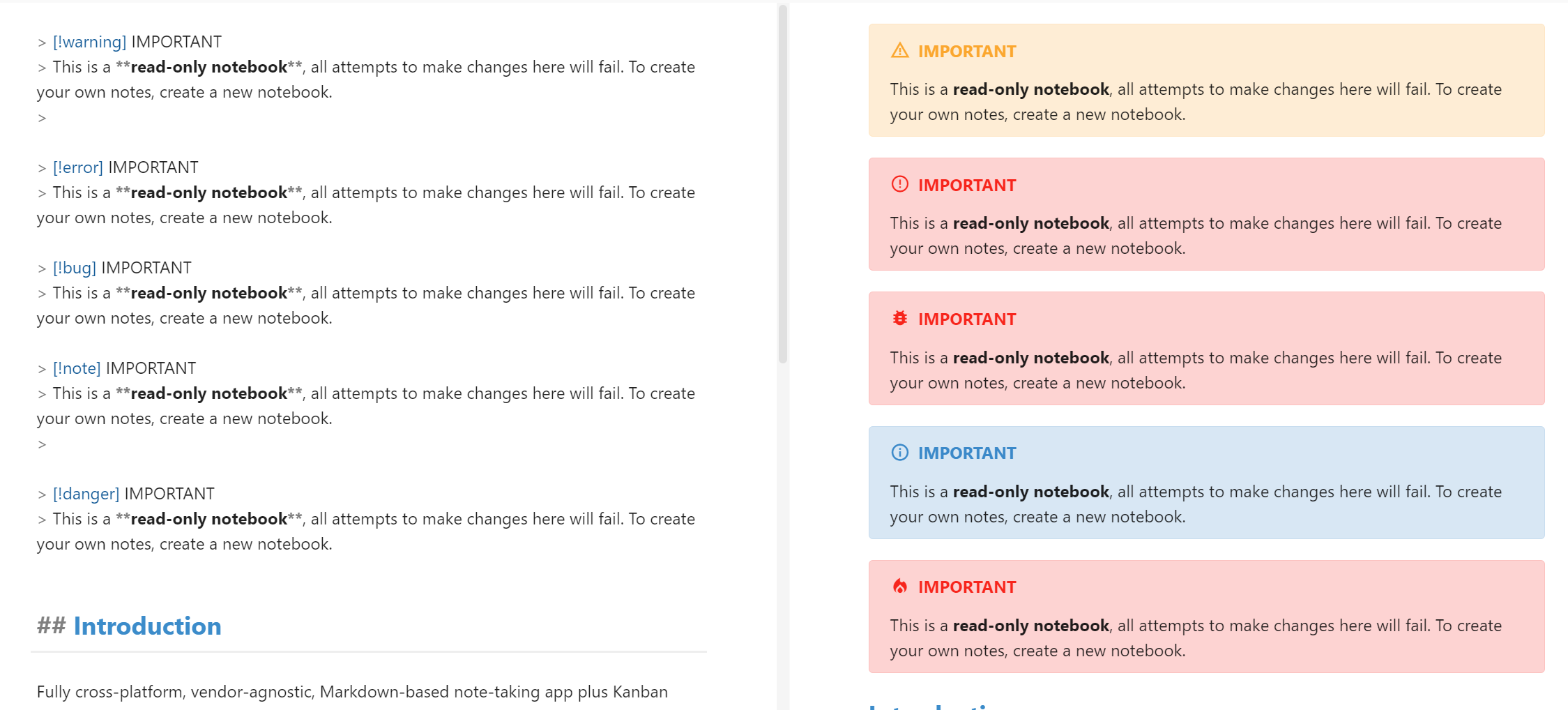1568x710 pixels.
Task: Click the [!note] tag in the editor
Action: pyautogui.click(x=77, y=368)
